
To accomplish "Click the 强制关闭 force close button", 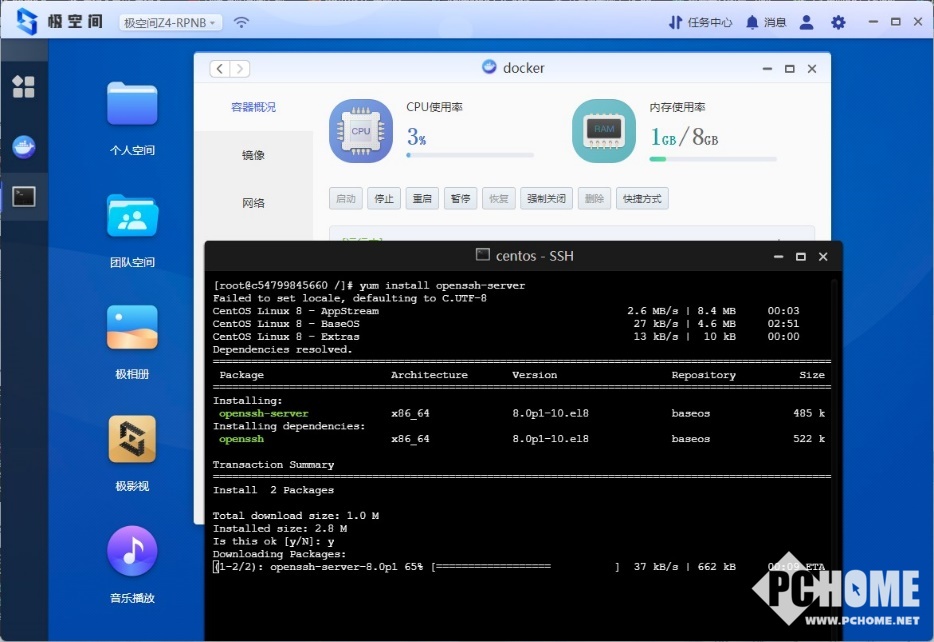I will [546, 198].
